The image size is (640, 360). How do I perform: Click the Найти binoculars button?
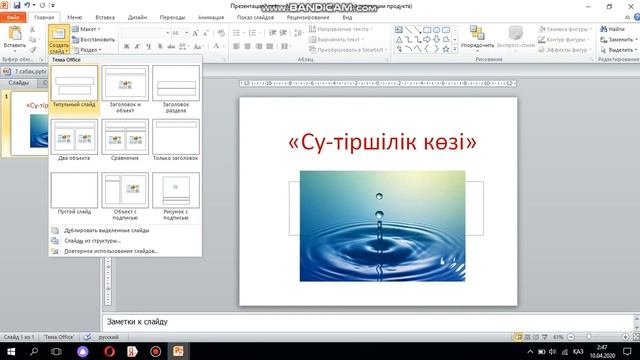coord(613,29)
